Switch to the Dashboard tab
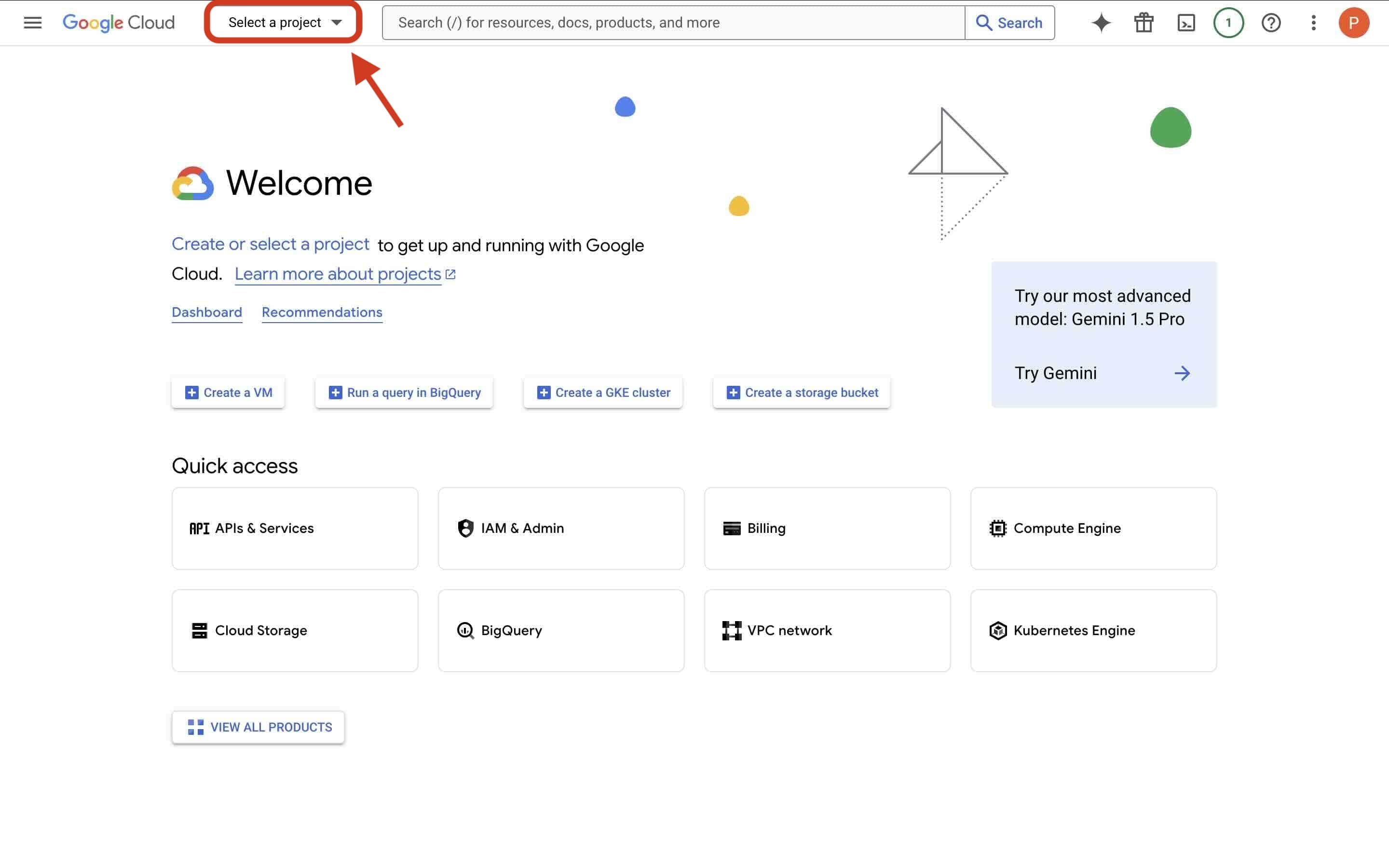Viewport: 1389px width, 868px height. coord(206,312)
